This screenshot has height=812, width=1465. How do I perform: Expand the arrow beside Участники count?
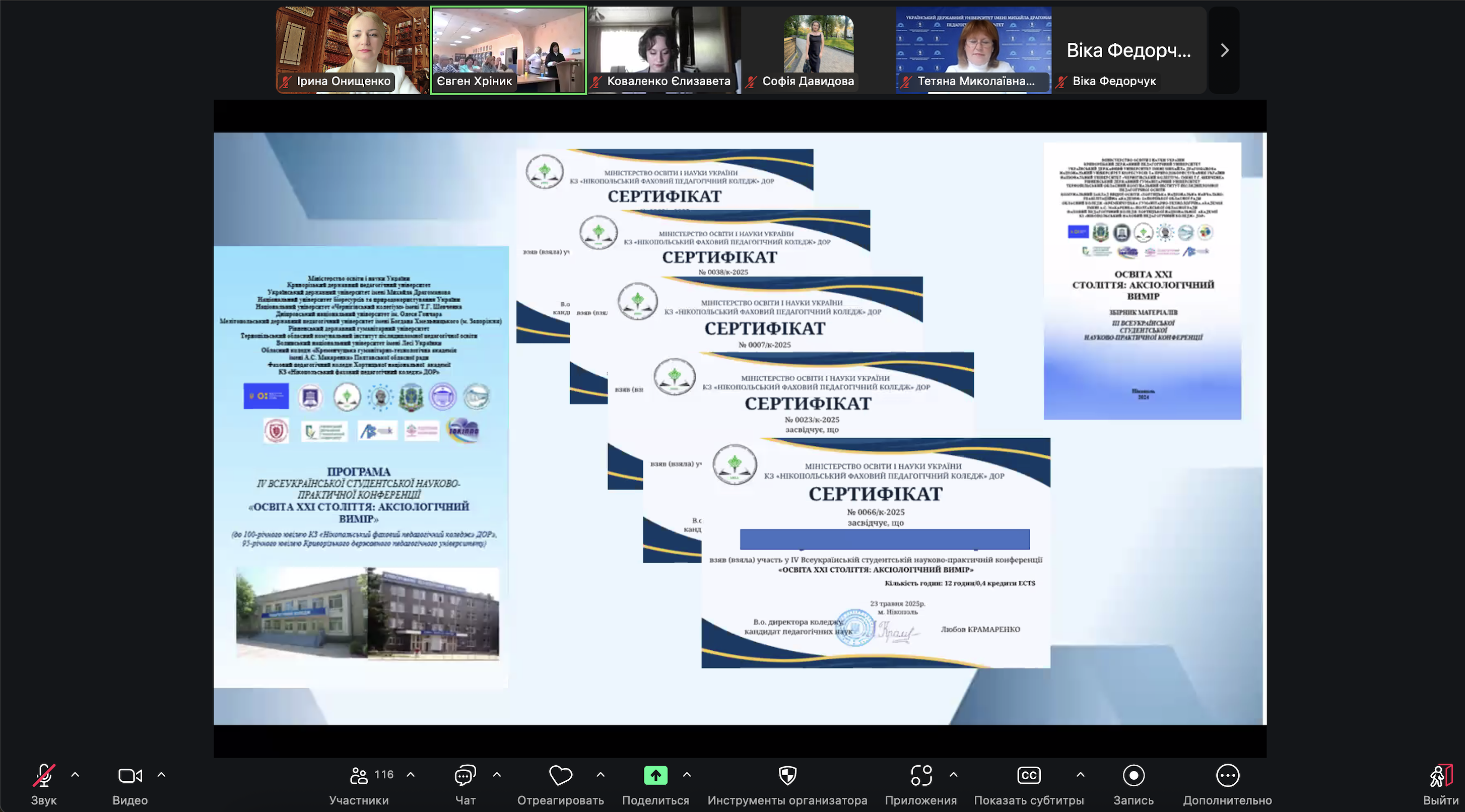[x=411, y=774]
